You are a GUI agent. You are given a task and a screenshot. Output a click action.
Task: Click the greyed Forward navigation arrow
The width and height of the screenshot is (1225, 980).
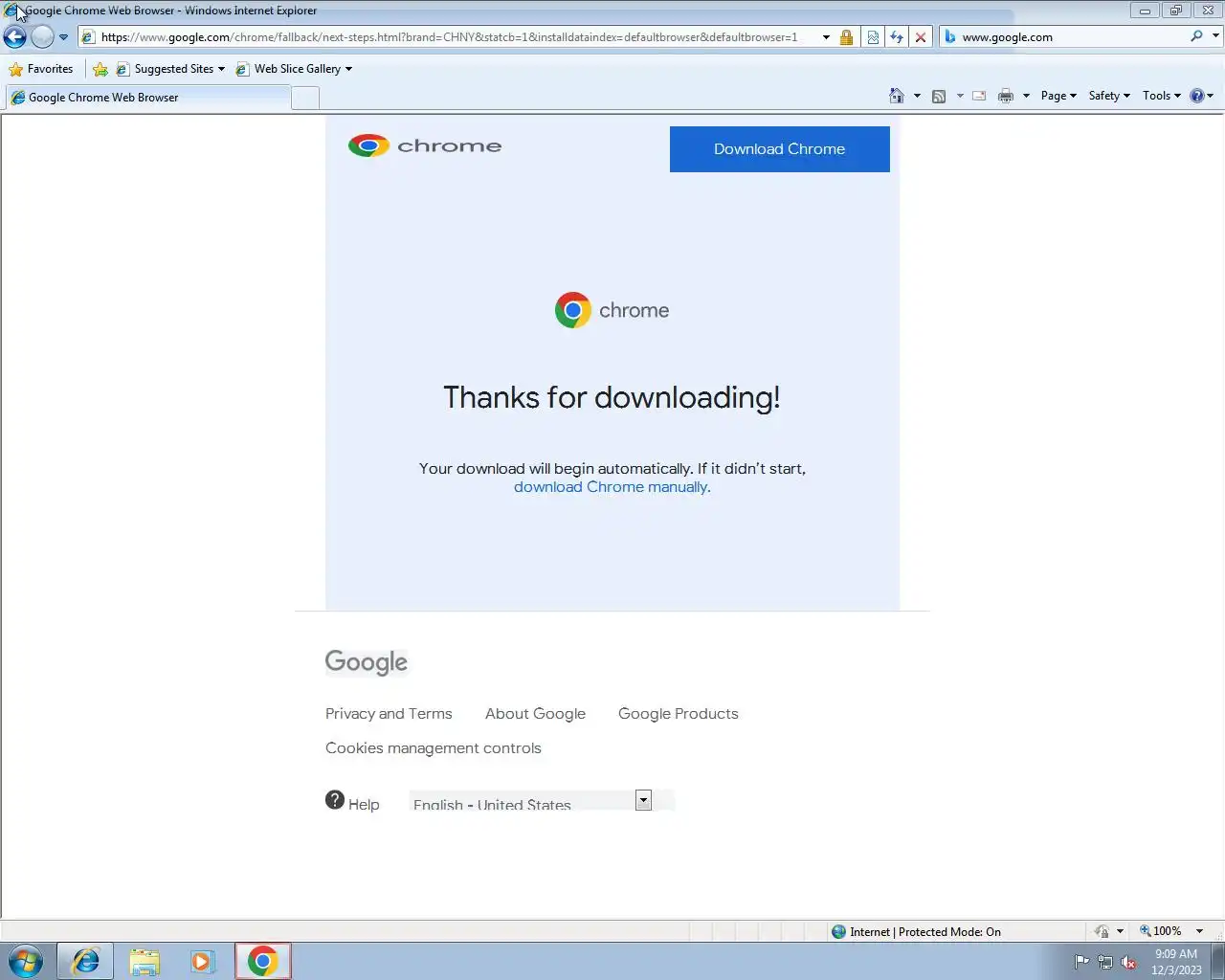tap(42, 37)
